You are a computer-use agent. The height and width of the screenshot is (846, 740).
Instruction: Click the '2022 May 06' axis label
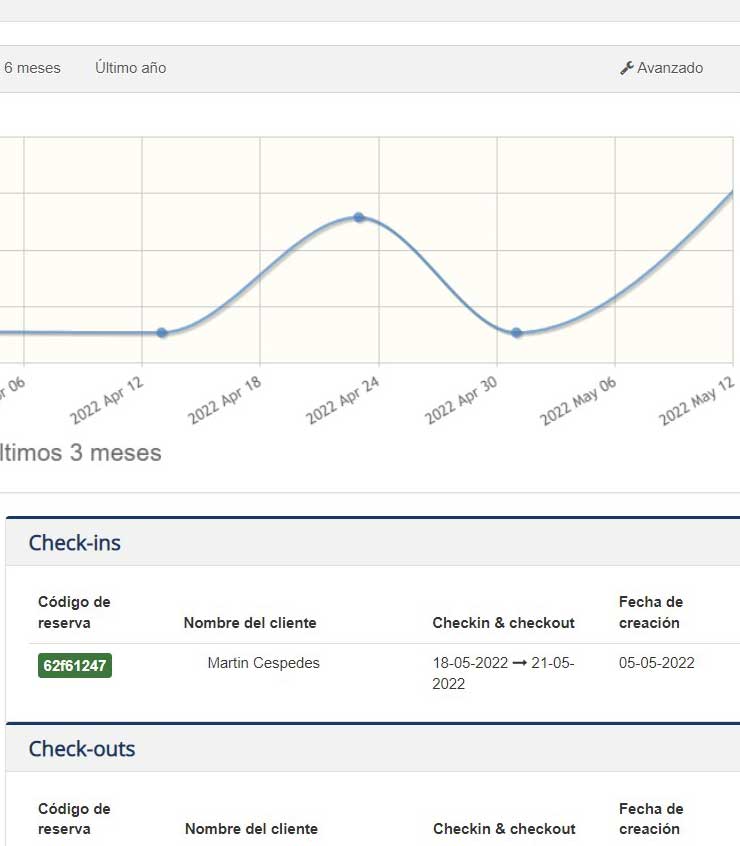coord(579,402)
